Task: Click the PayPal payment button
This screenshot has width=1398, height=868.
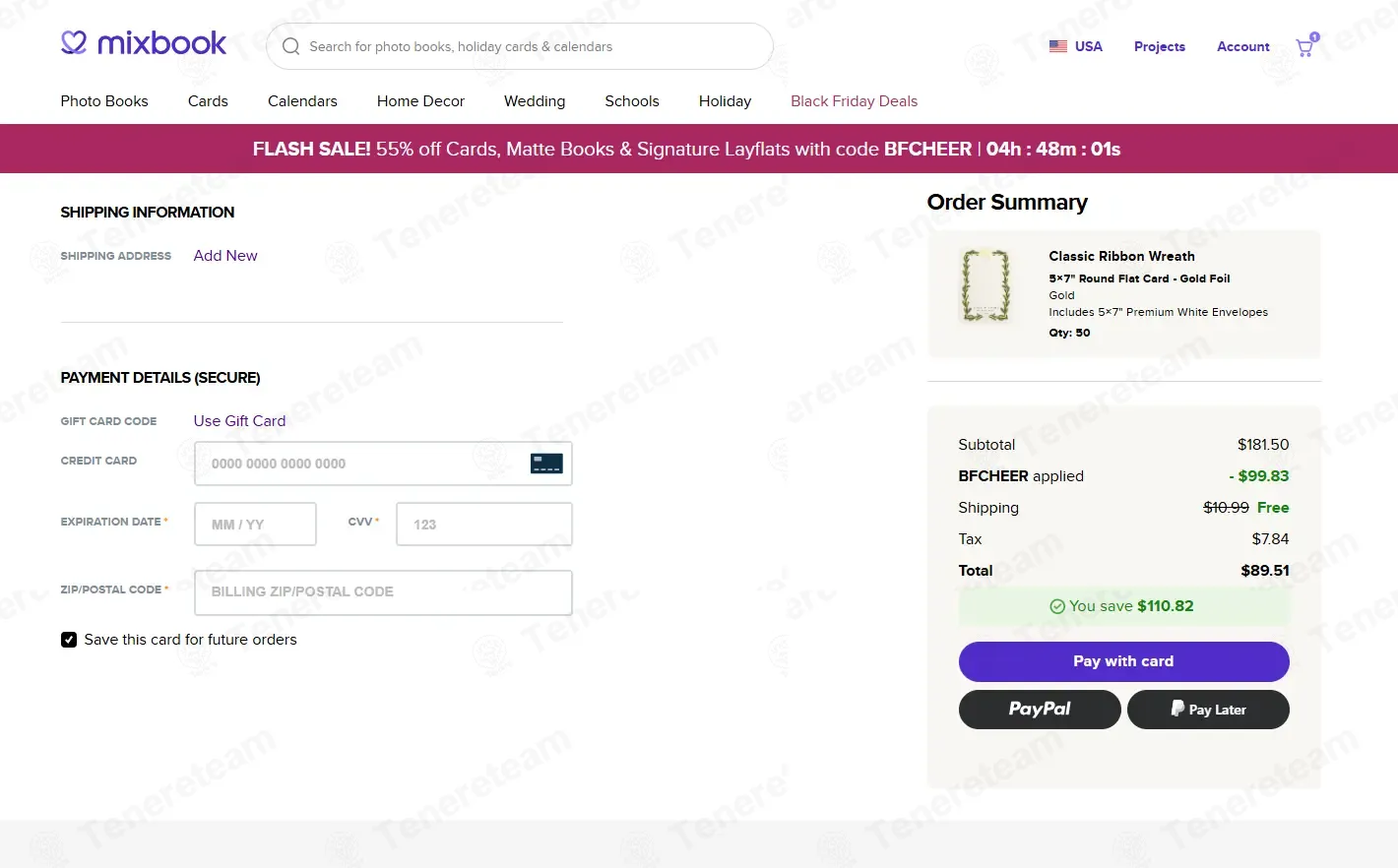Action: (x=1040, y=710)
